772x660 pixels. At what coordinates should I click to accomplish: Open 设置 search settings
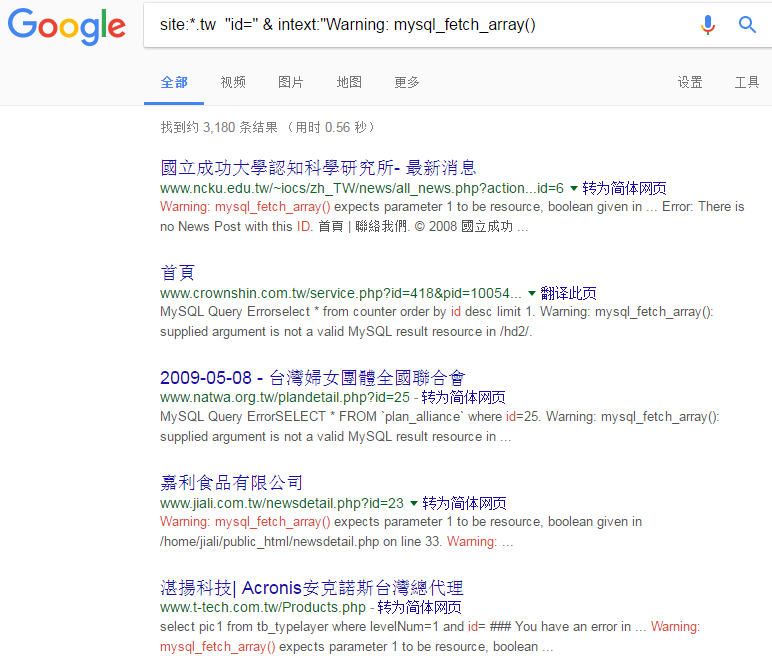690,82
